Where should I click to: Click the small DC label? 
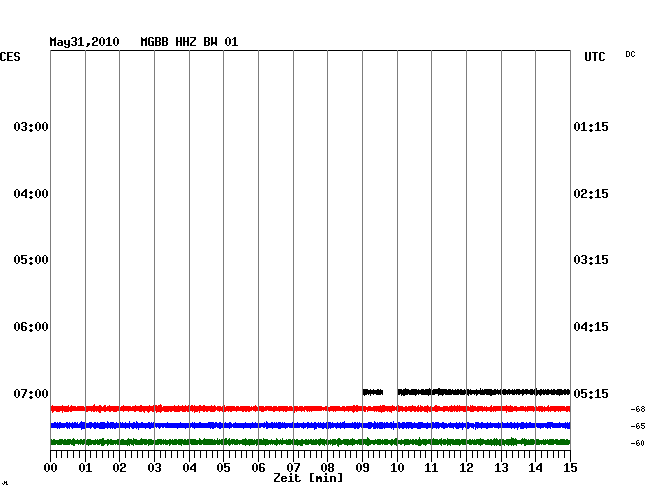pos(630,54)
